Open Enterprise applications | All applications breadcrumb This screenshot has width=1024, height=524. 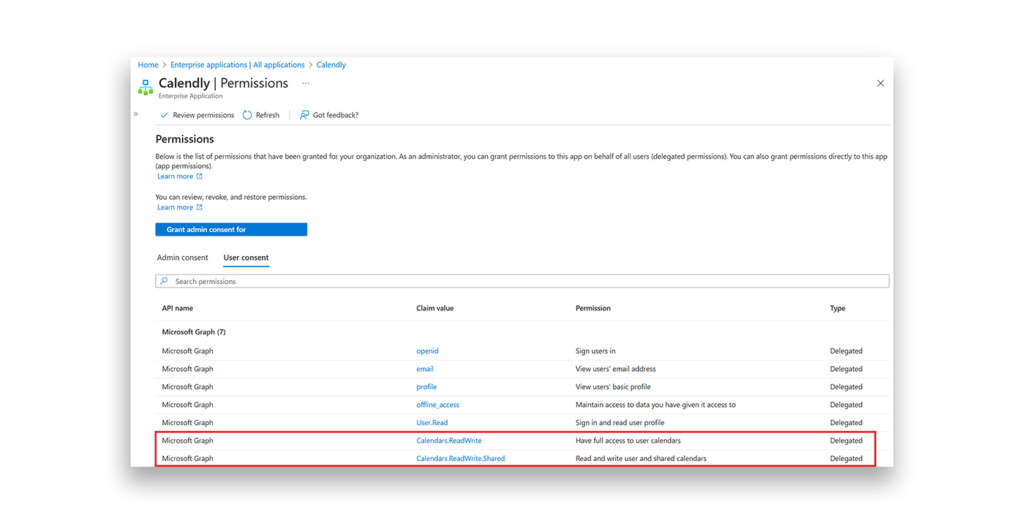tap(238, 65)
